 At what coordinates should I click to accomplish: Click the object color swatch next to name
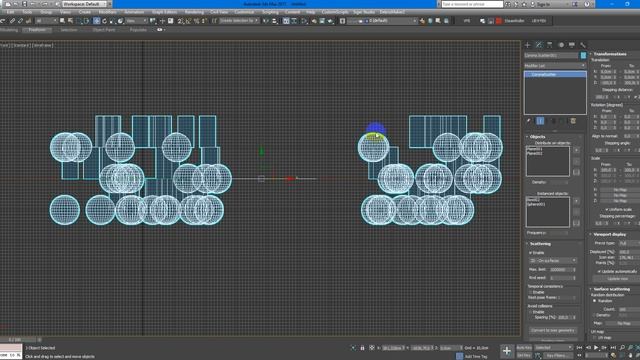[583, 55]
